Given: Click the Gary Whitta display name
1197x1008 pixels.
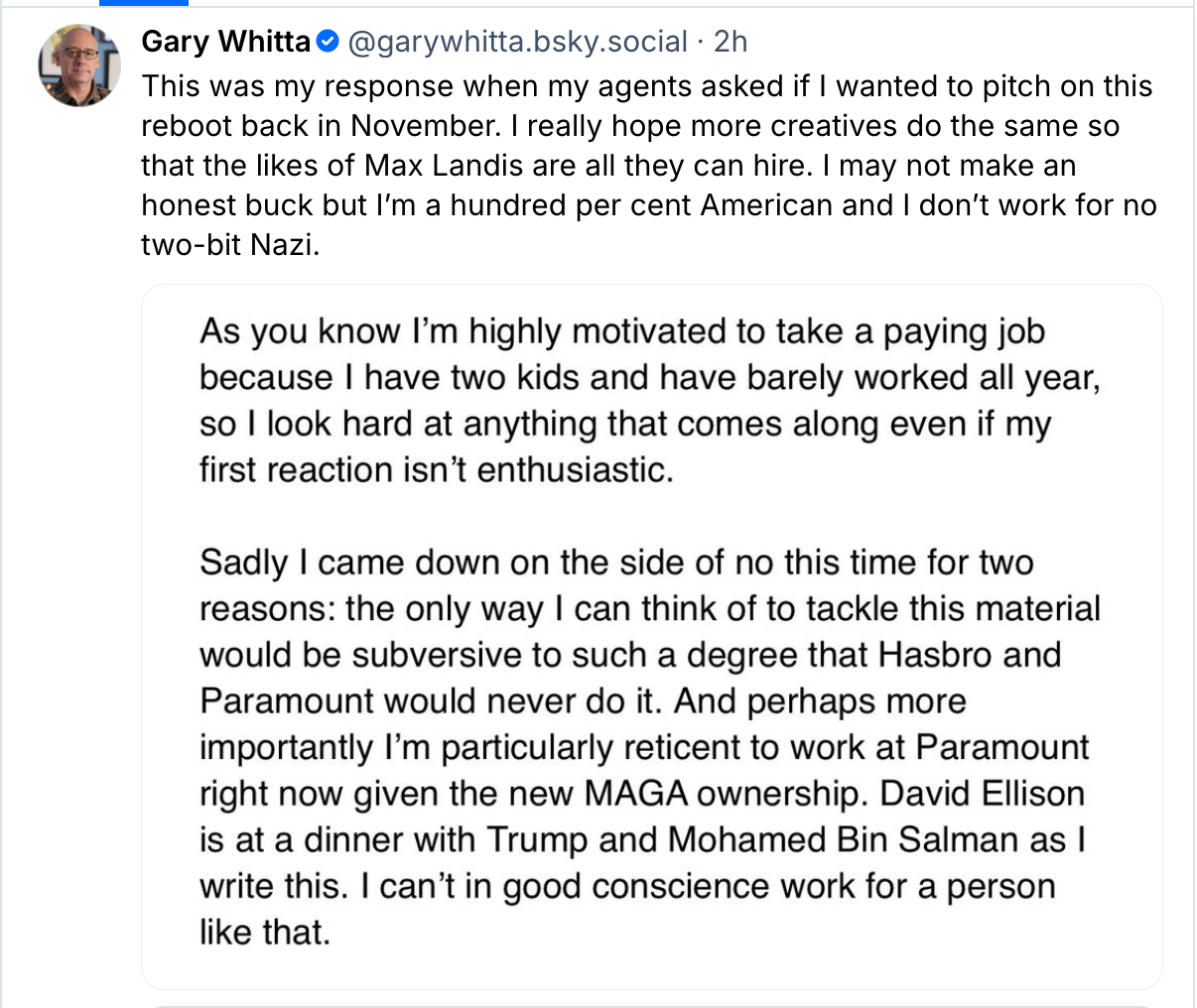Looking at the screenshot, I should click(225, 42).
